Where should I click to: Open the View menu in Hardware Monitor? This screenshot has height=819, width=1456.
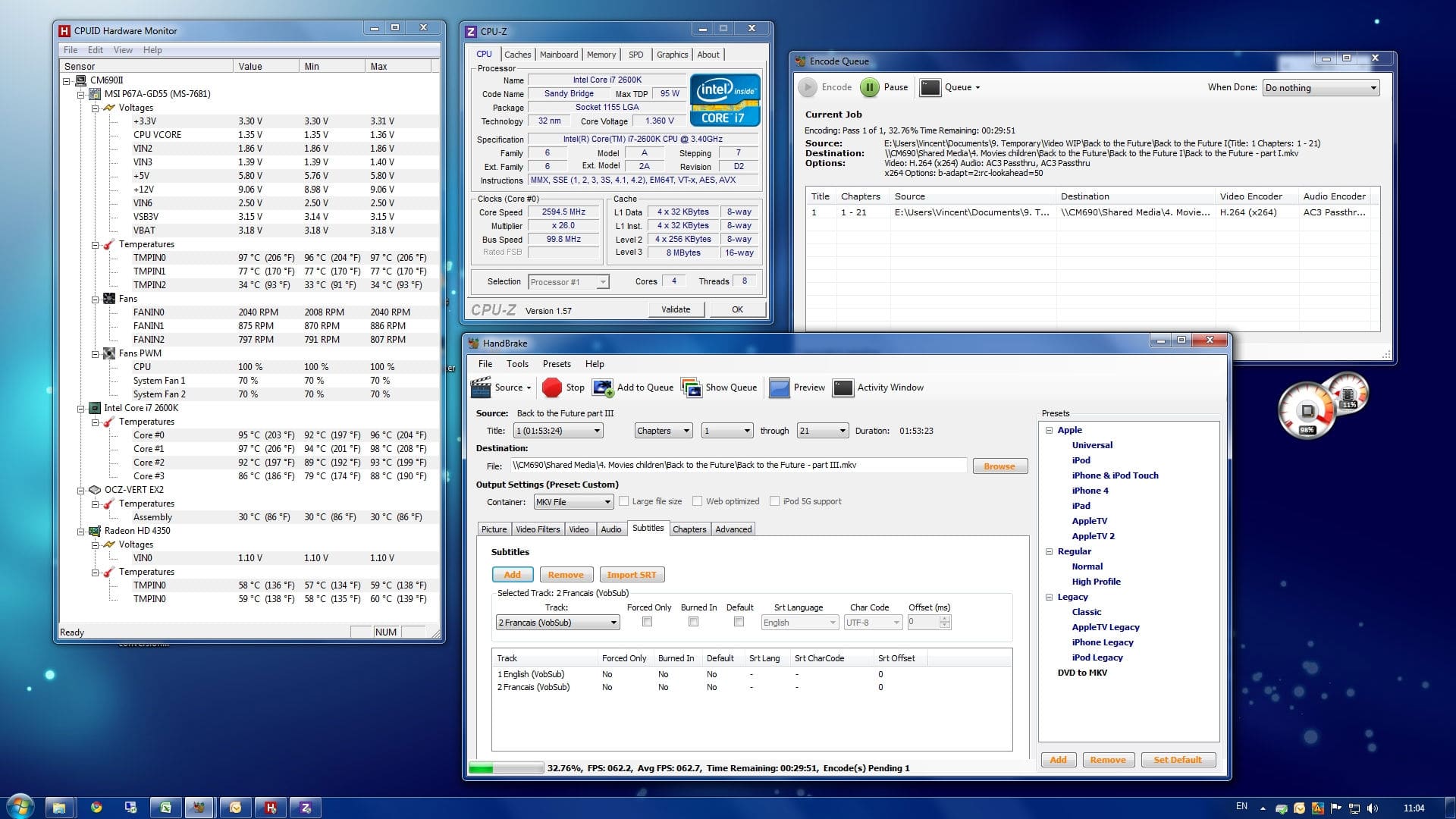(x=123, y=50)
